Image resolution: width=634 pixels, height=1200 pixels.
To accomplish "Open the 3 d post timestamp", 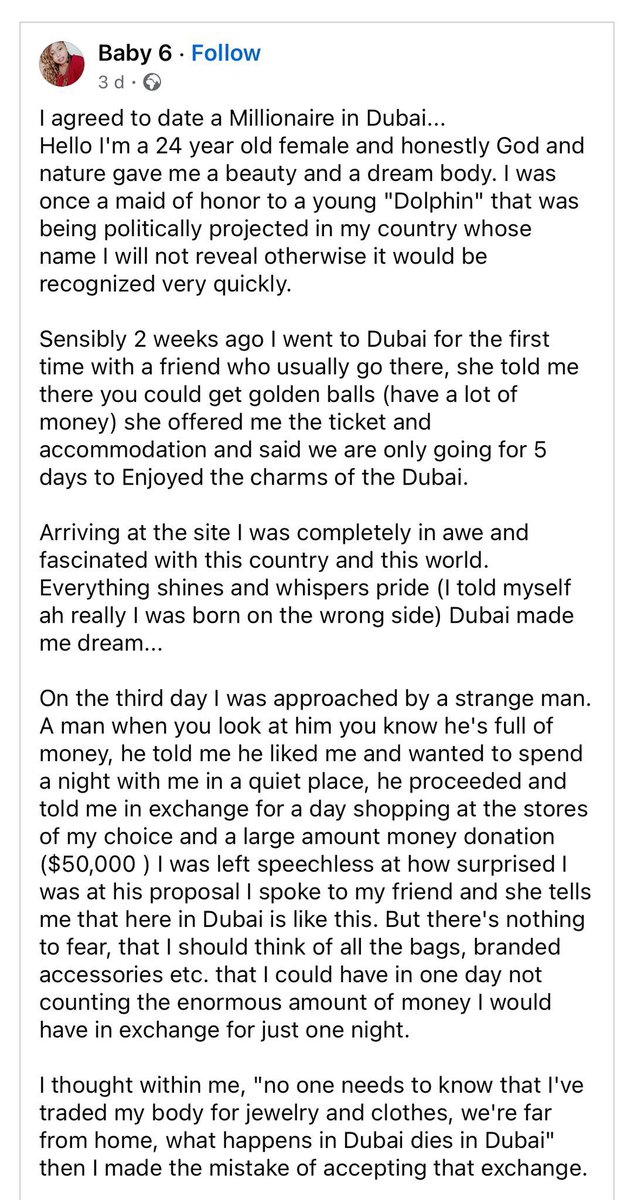I will 110,82.
